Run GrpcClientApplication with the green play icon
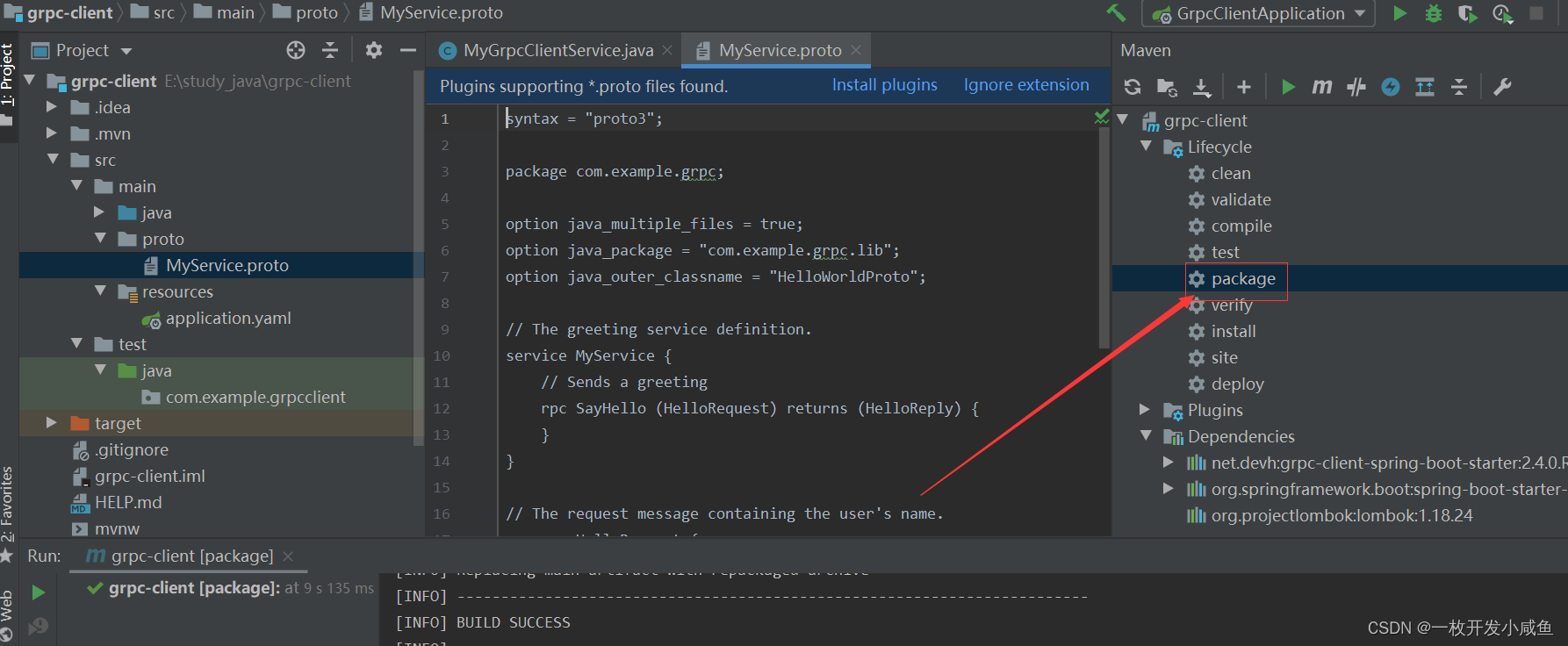The height and width of the screenshot is (646, 1568). (1400, 13)
